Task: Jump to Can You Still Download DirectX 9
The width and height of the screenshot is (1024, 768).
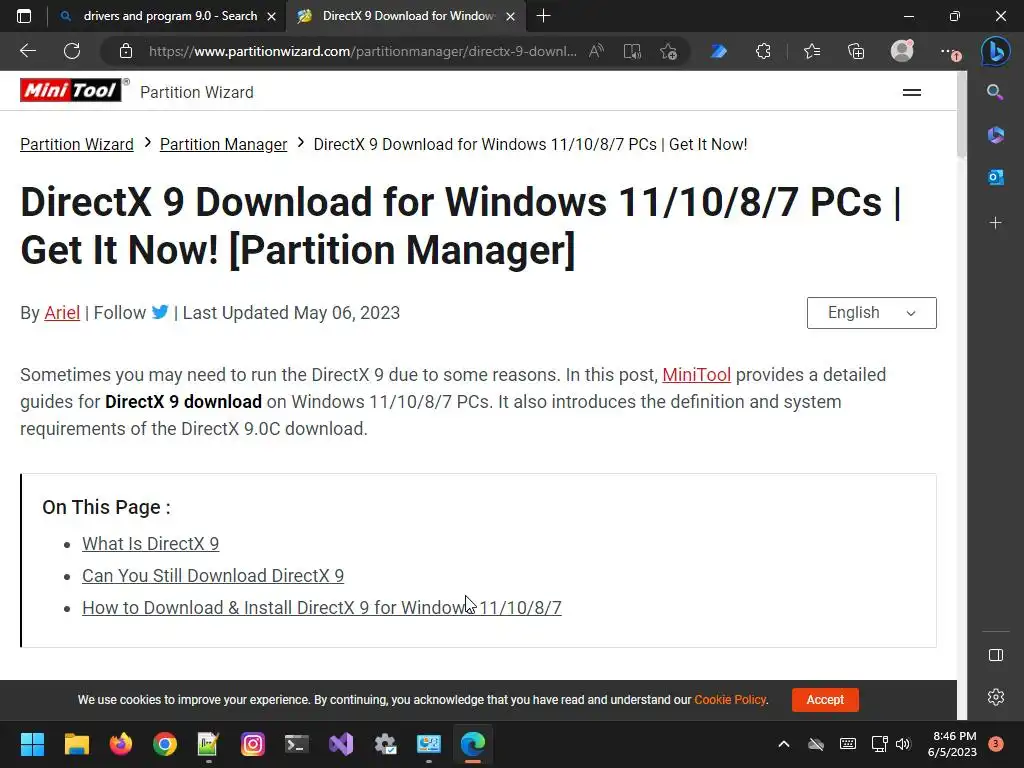Action: (x=213, y=576)
